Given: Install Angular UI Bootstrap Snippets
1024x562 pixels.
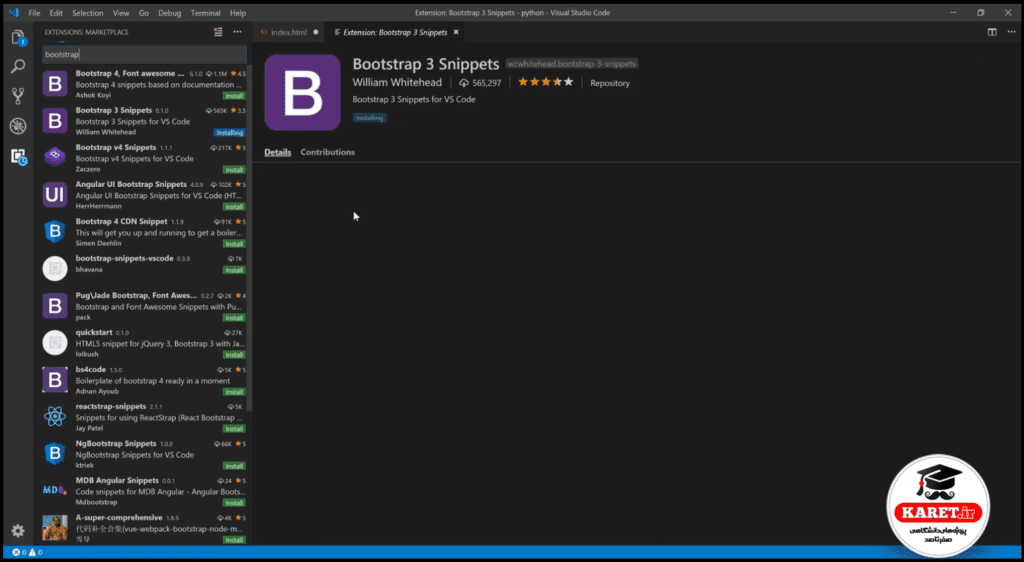Looking at the screenshot, I should pos(234,206).
